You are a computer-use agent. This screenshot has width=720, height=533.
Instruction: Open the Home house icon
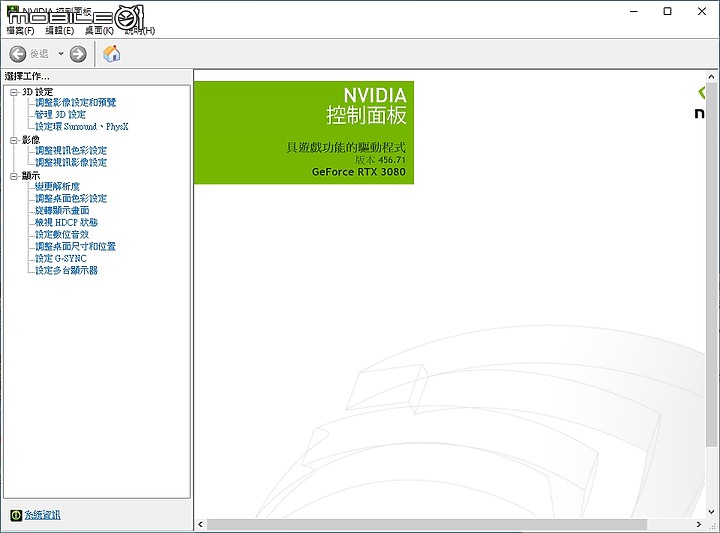(x=112, y=54)
